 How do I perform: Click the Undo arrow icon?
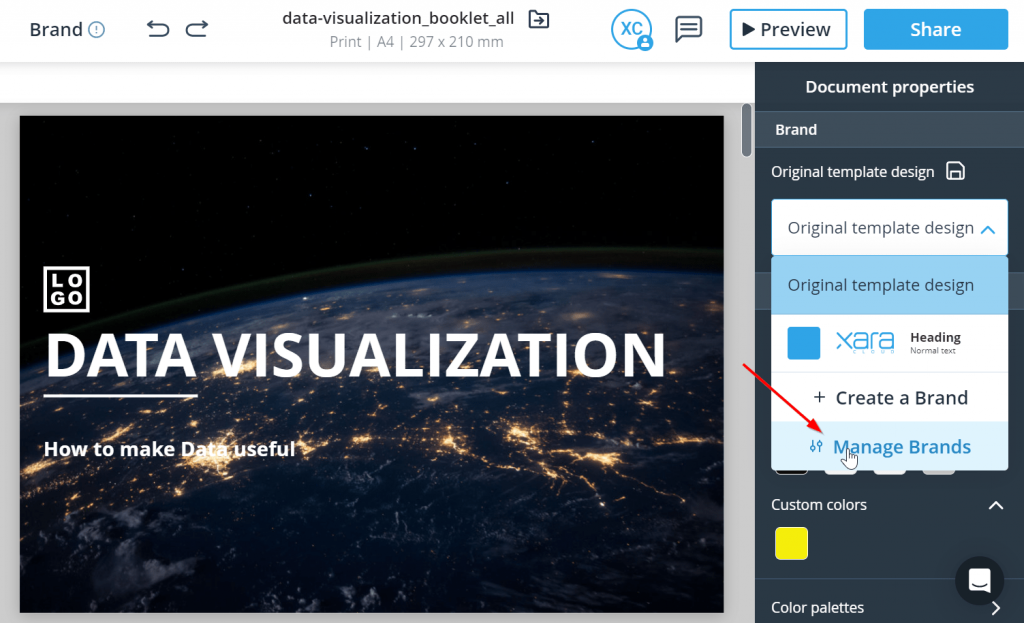point(157,29)
